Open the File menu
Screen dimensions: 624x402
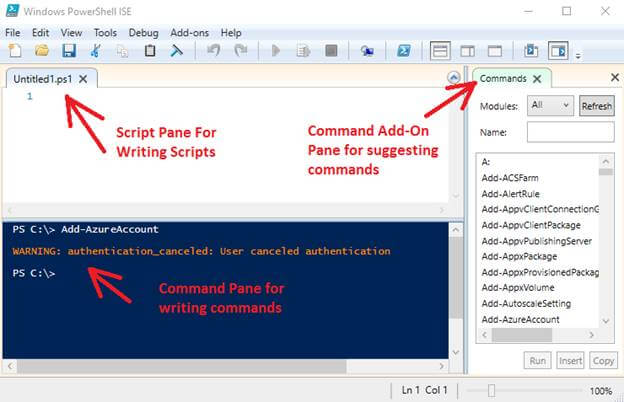(x=13, y=33)
